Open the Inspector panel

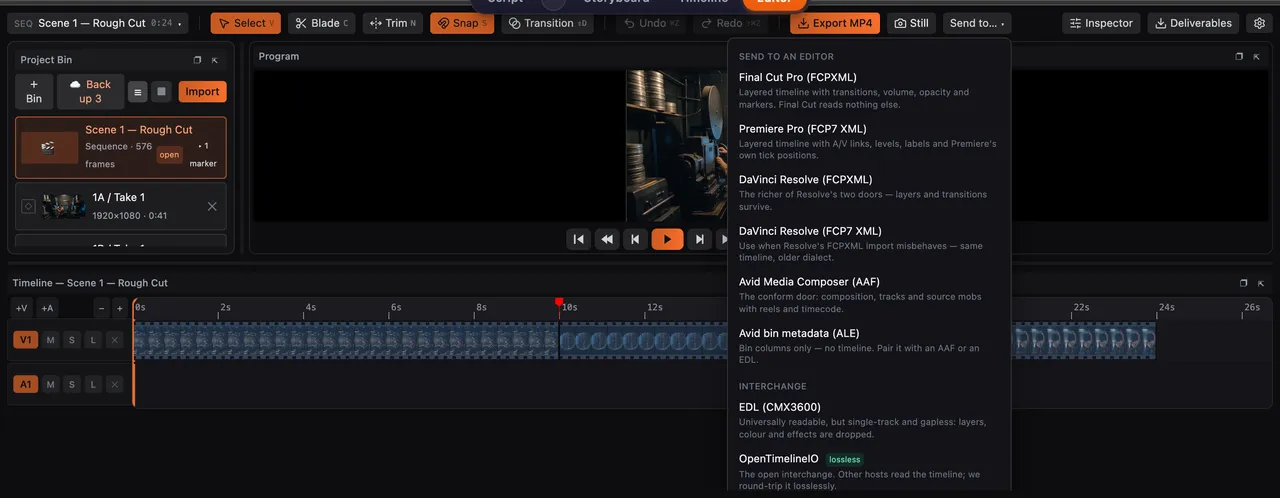1103,23
